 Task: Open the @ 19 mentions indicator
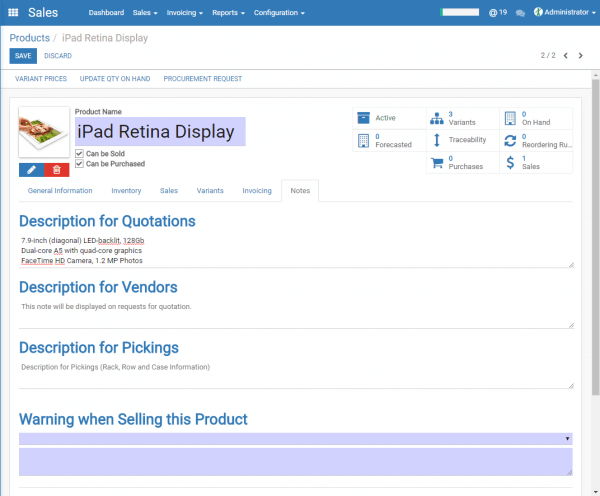(x=498, y=13)
